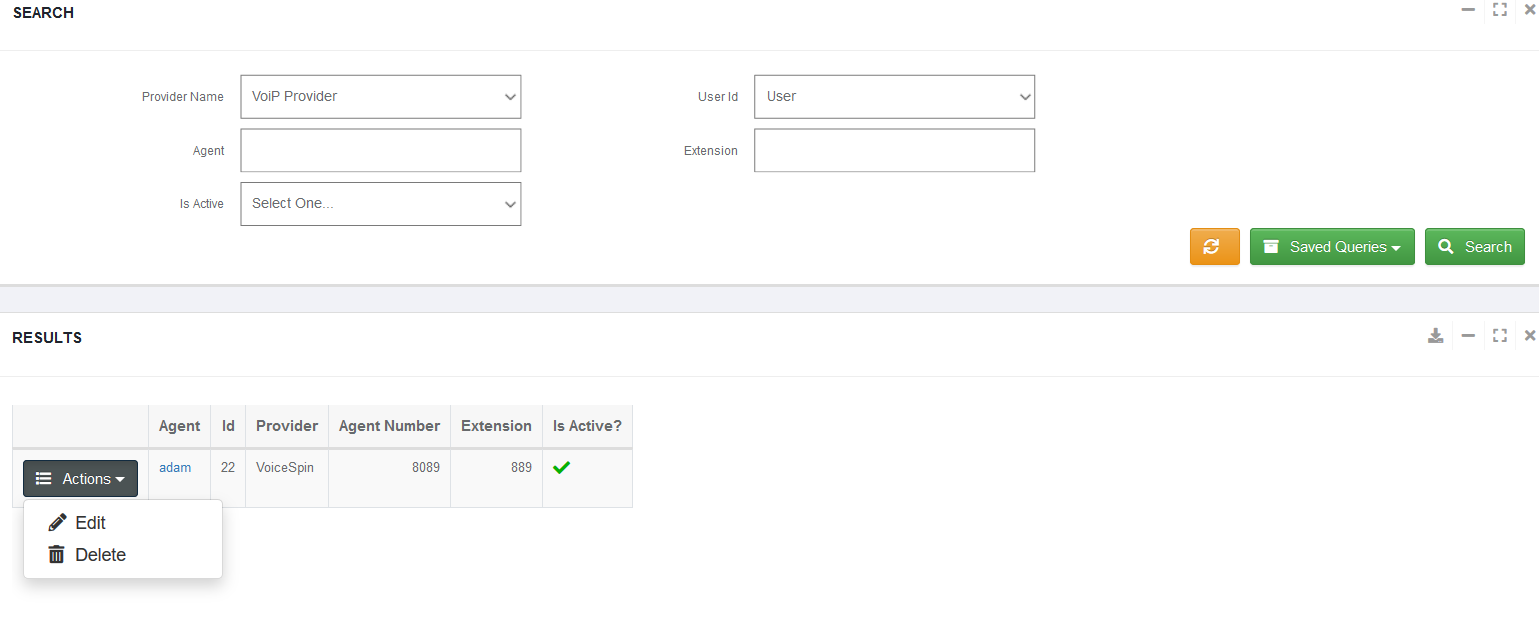Toggle the Actions dropdown for adam

80,479
